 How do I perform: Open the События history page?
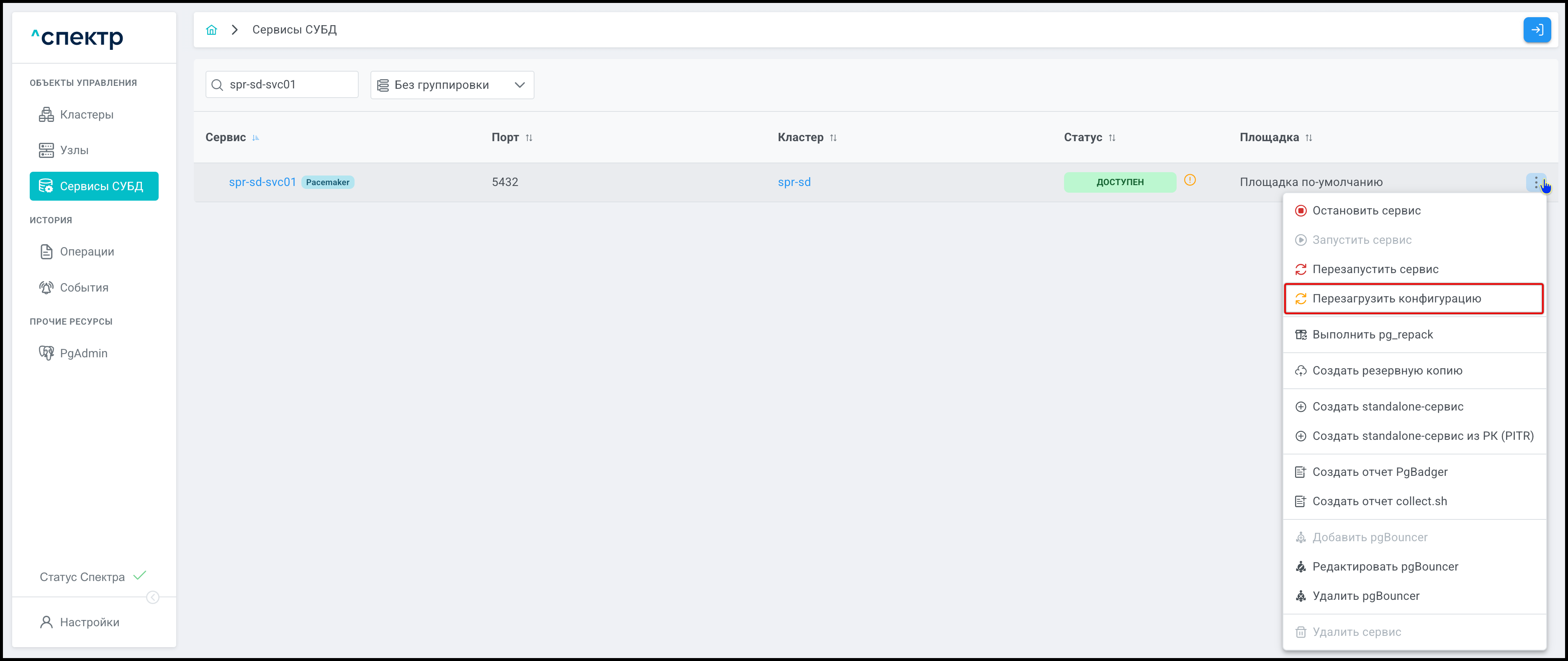84,287
